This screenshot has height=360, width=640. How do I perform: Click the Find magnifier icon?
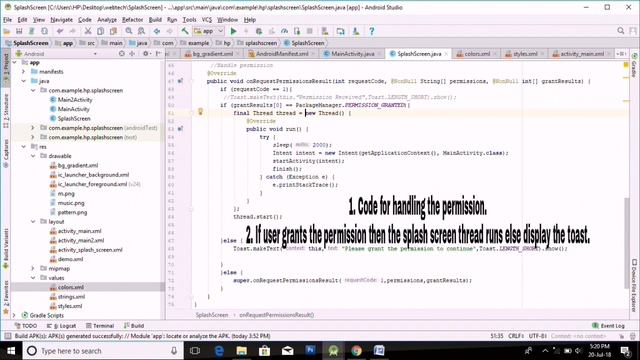[x=129, y=31]
